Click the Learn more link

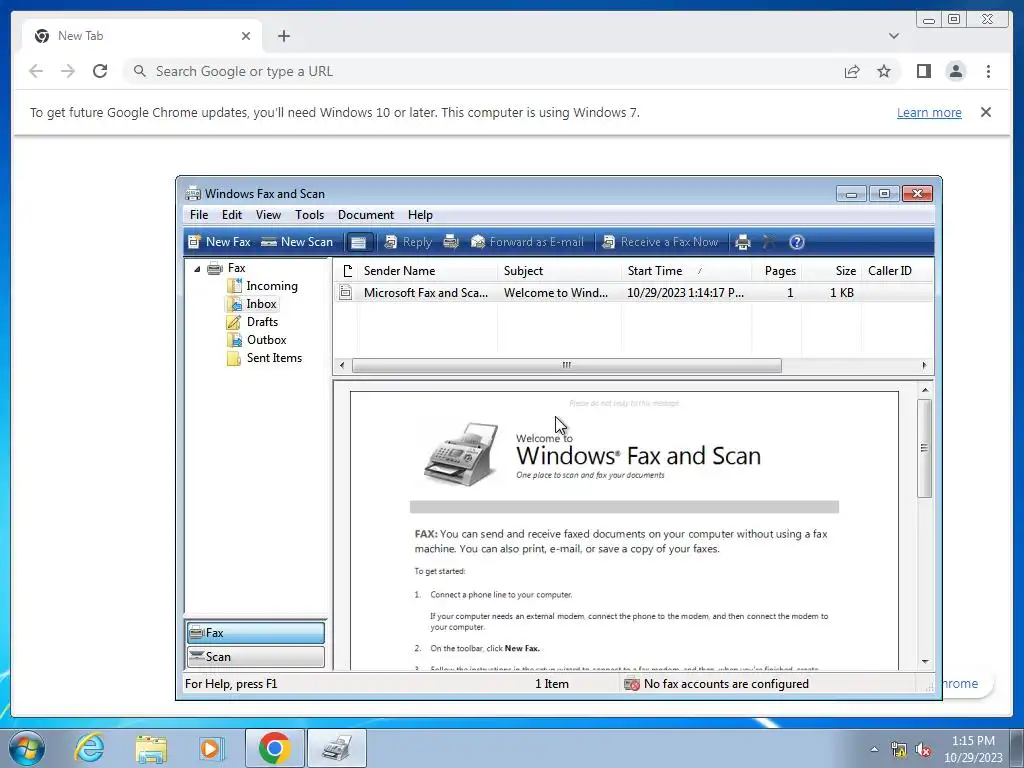(929, 112)
